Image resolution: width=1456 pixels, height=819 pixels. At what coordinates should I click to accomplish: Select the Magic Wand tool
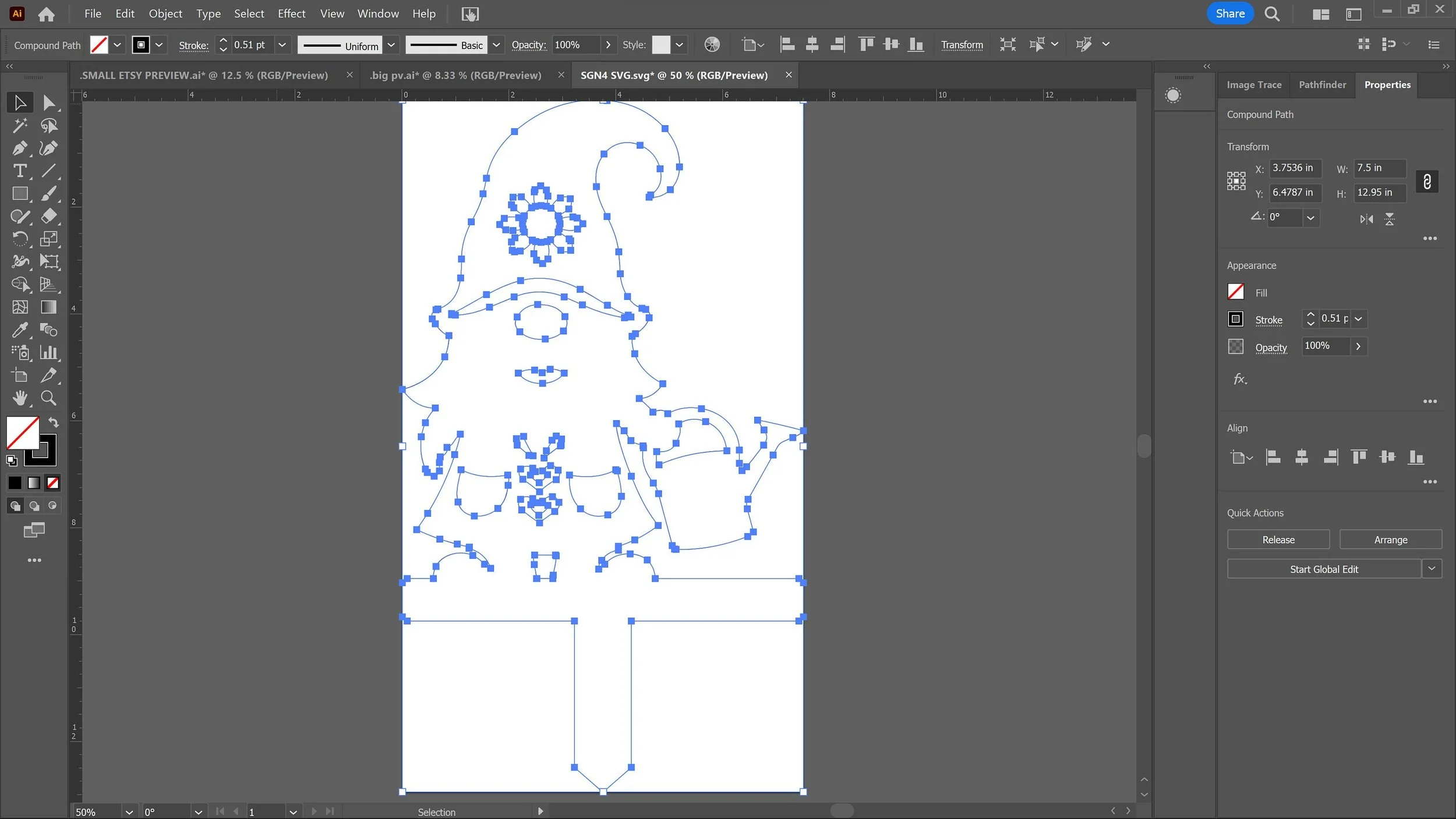(19, 125)
